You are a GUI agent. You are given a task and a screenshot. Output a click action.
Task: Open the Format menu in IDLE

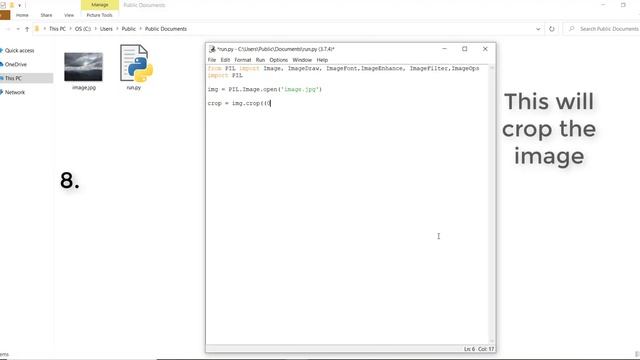pyautogui.click(x=242, y=60)
